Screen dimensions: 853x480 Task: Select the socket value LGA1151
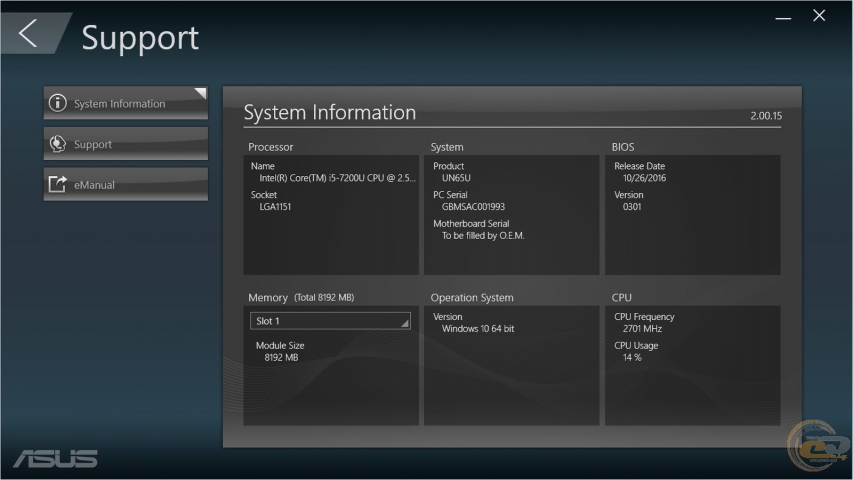[275, 207]
